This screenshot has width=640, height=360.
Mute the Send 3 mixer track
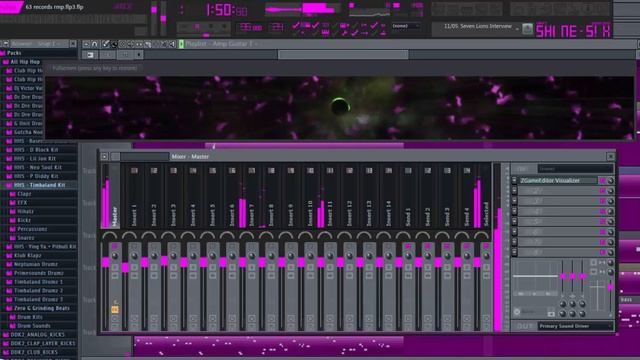tap(447, 246)
